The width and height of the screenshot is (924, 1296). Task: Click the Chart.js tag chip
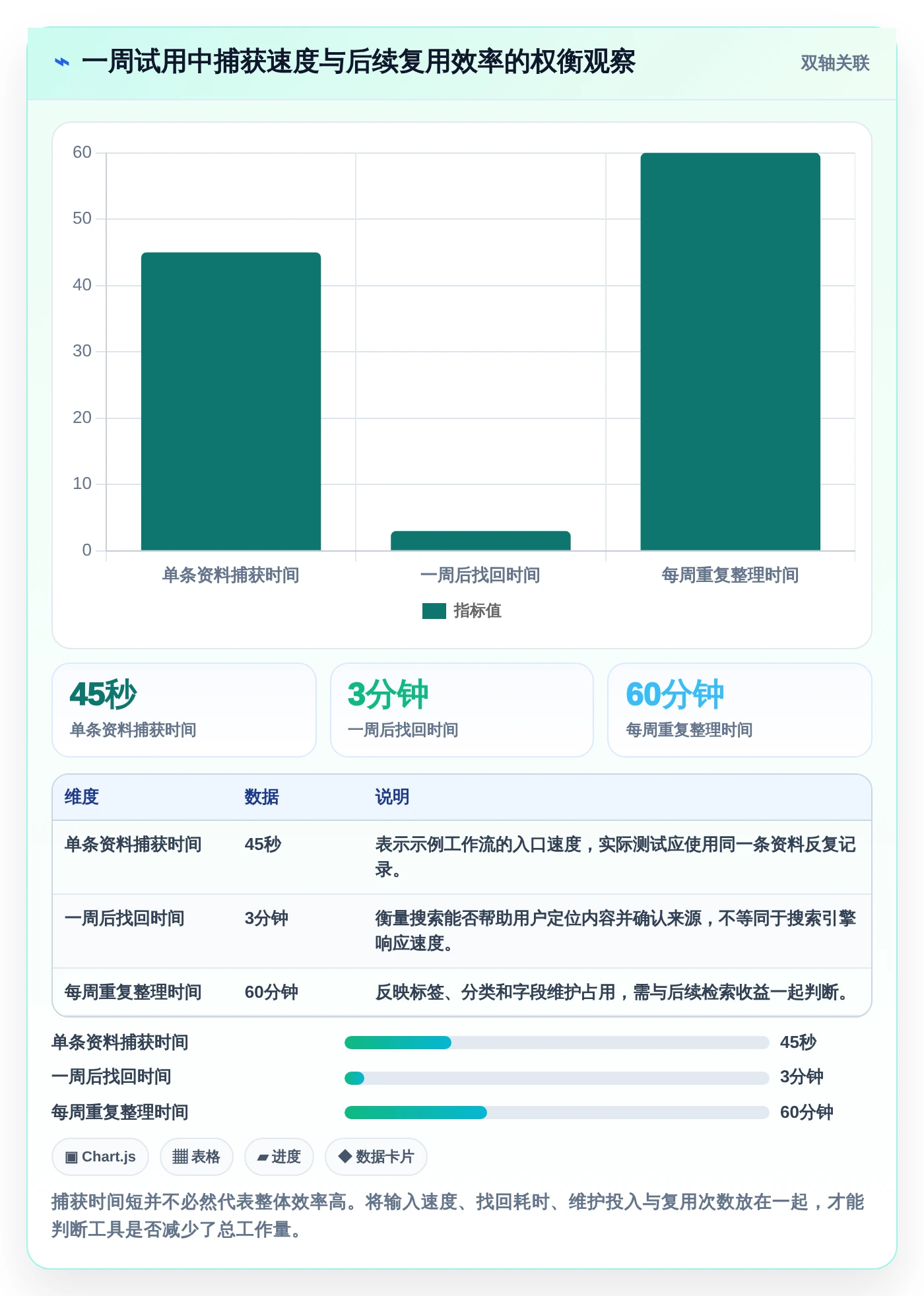tap(100, 1157)
